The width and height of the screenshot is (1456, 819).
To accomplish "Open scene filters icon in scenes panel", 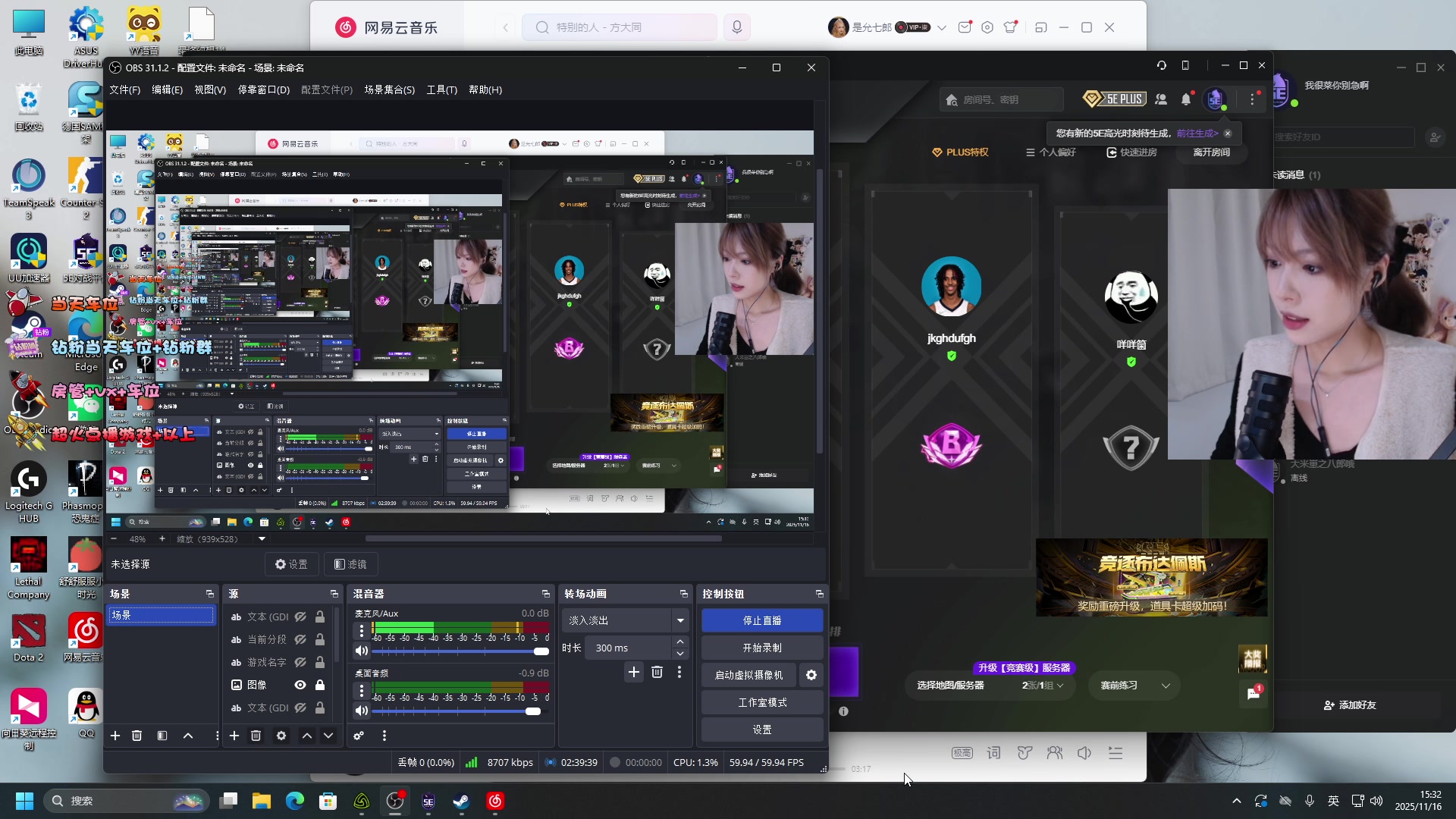I will pyautogui.click(x=162, y=736).
